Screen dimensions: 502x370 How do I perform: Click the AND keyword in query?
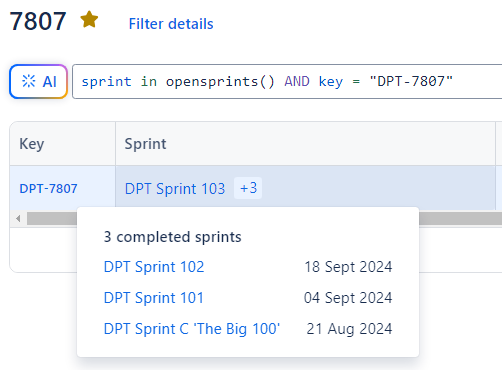pyautogui.click(x=297, y=81)
